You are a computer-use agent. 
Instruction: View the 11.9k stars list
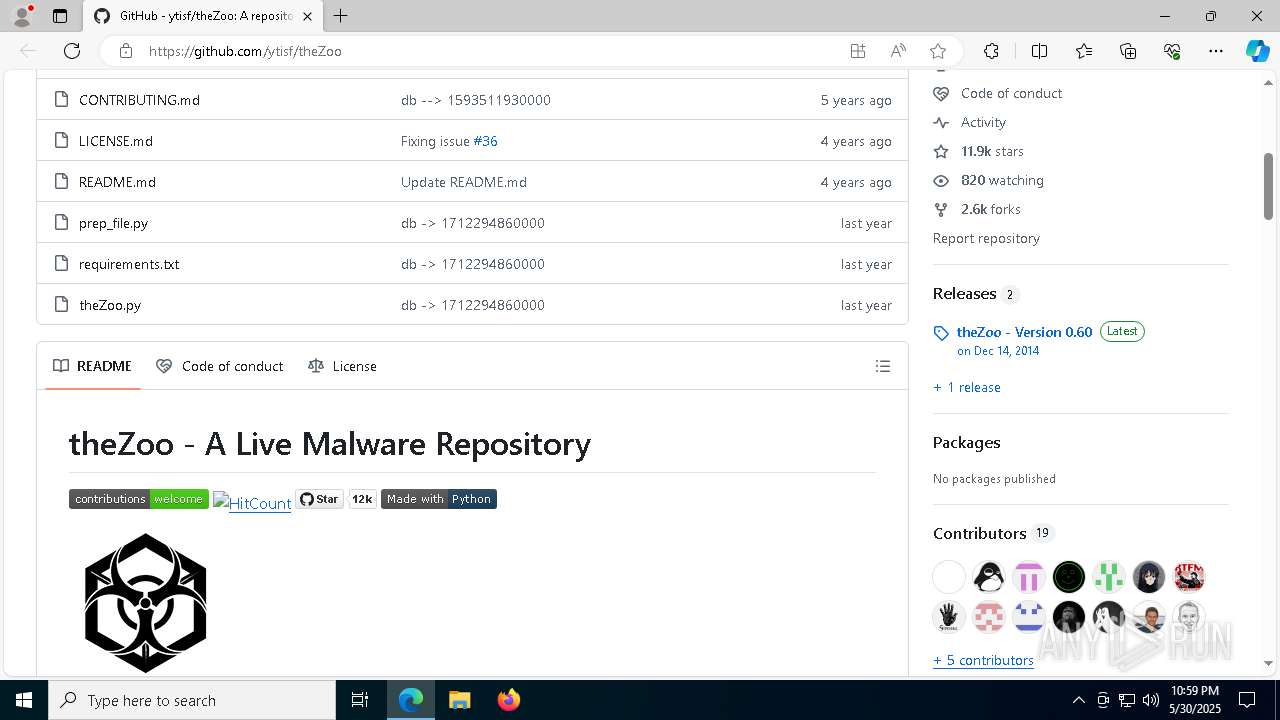(992, 151)
